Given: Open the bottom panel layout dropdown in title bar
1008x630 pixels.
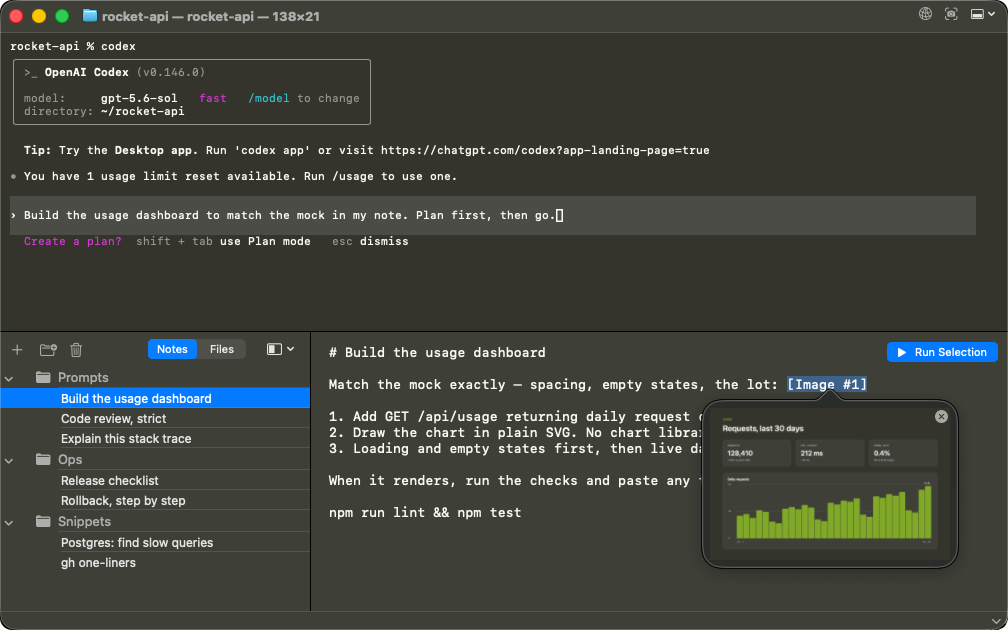Looking at the screenshot, I should (982, 14).
